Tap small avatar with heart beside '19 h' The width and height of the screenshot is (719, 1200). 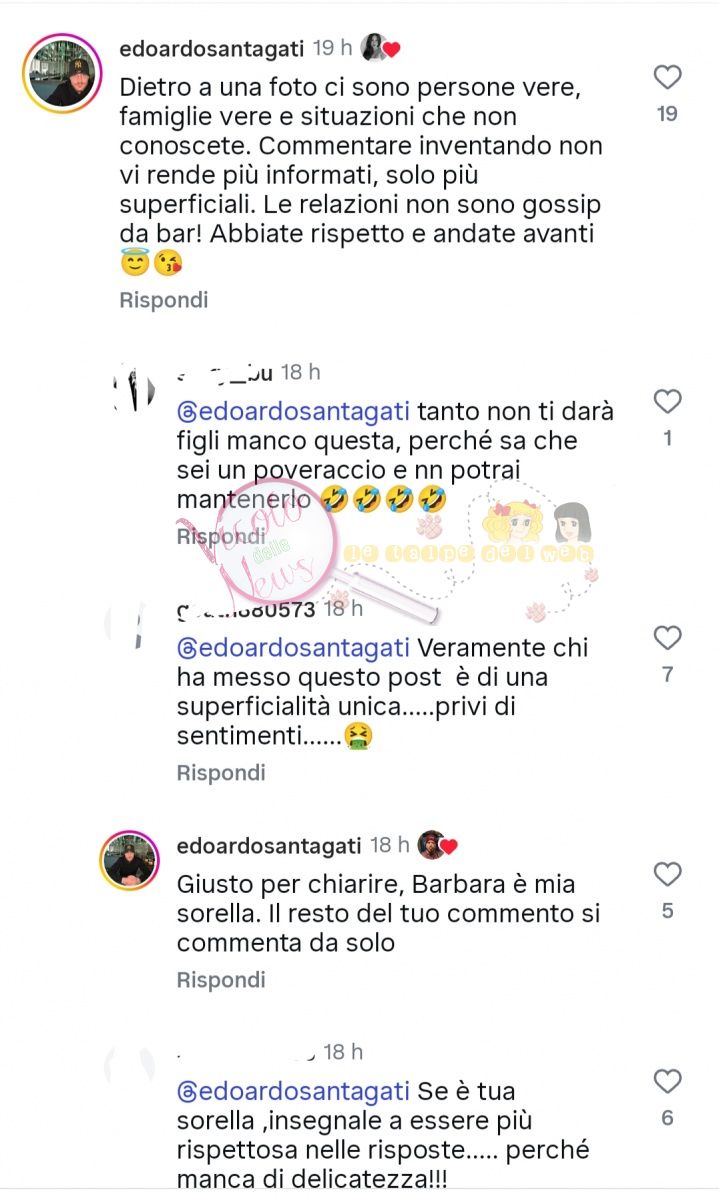pyautogui.click(x=380, y=48)
